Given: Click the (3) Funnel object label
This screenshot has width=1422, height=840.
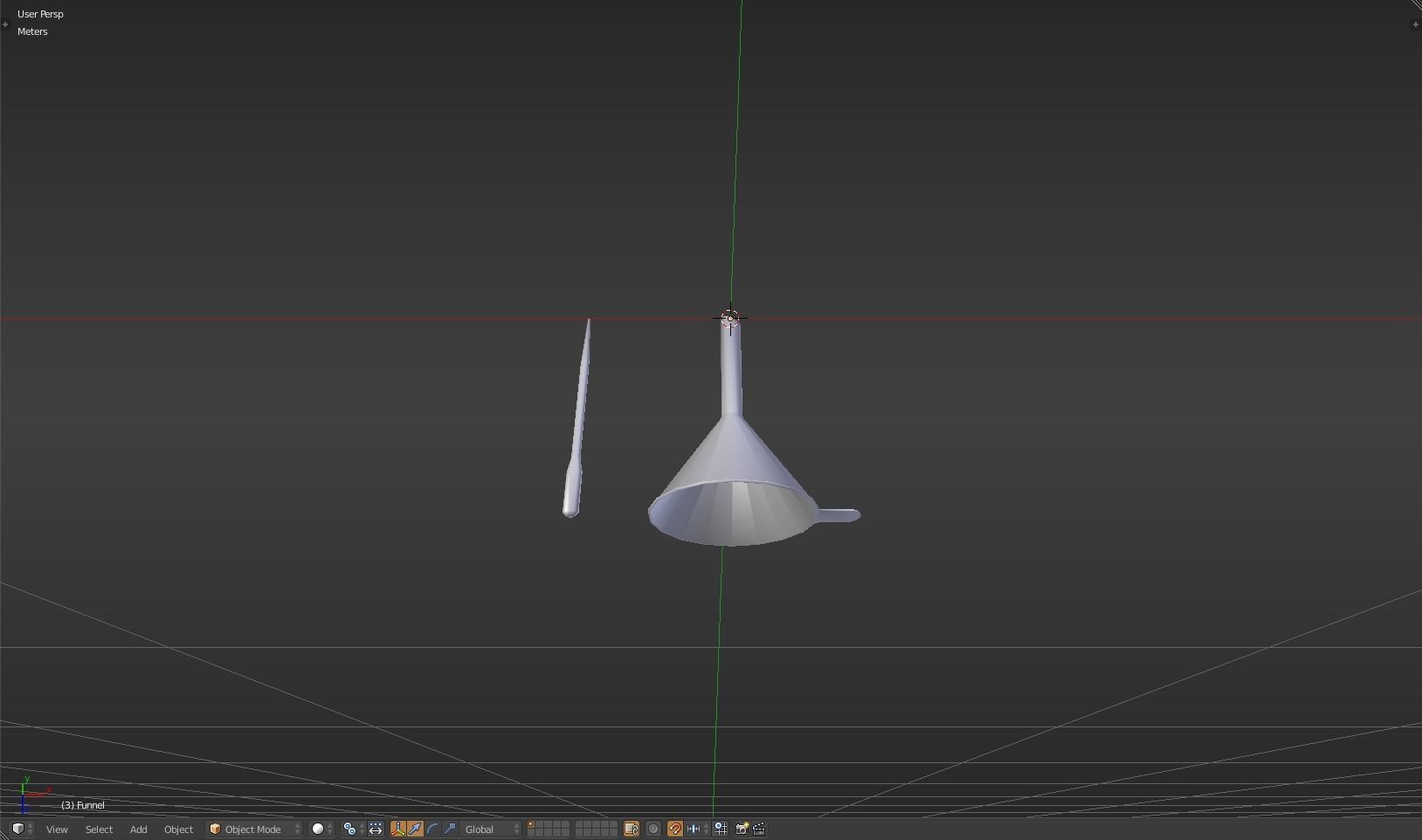Looking at the screenshot, I should click(83, 805).
